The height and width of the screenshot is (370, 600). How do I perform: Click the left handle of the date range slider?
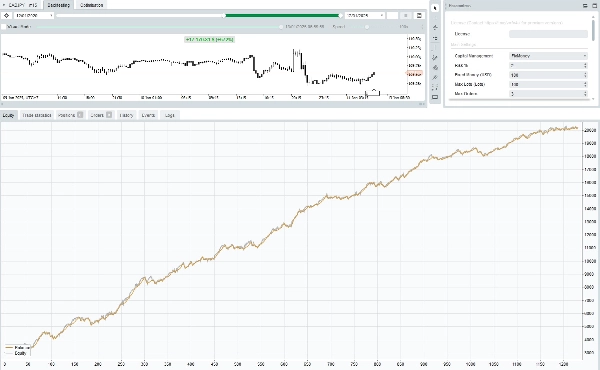coord(224,15)
